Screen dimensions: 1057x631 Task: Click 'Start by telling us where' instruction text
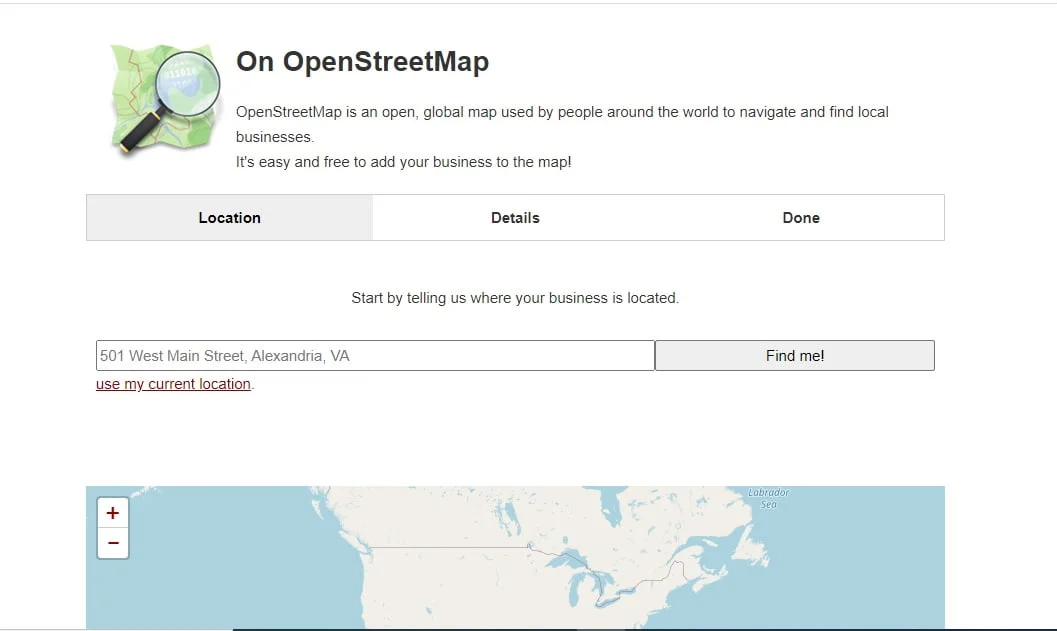[x=515, y=298]
